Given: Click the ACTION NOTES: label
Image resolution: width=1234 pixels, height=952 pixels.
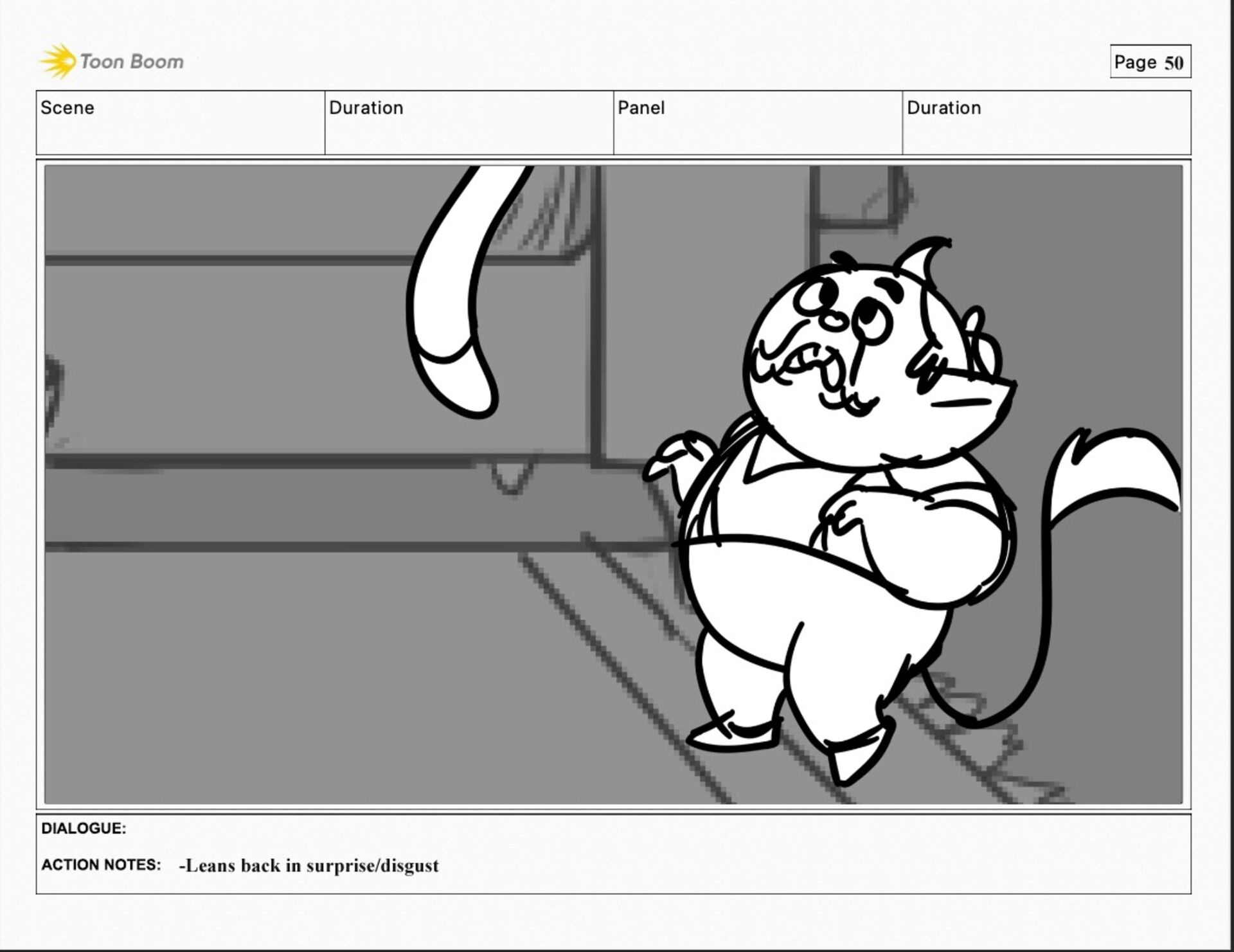Looking at the screenshot, I should pyautogui.click(x=101, y=865).
